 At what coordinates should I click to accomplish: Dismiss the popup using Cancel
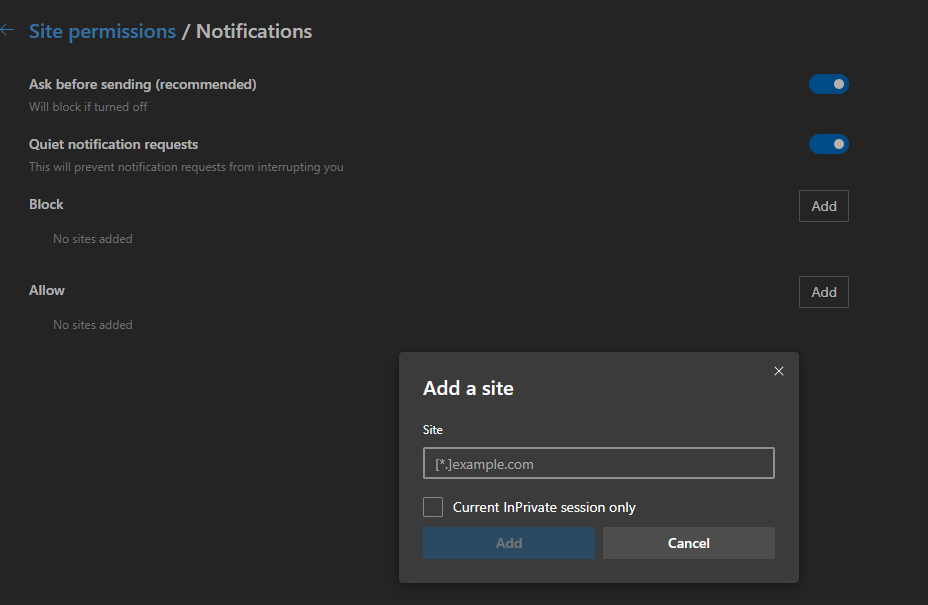coord(688,543)
